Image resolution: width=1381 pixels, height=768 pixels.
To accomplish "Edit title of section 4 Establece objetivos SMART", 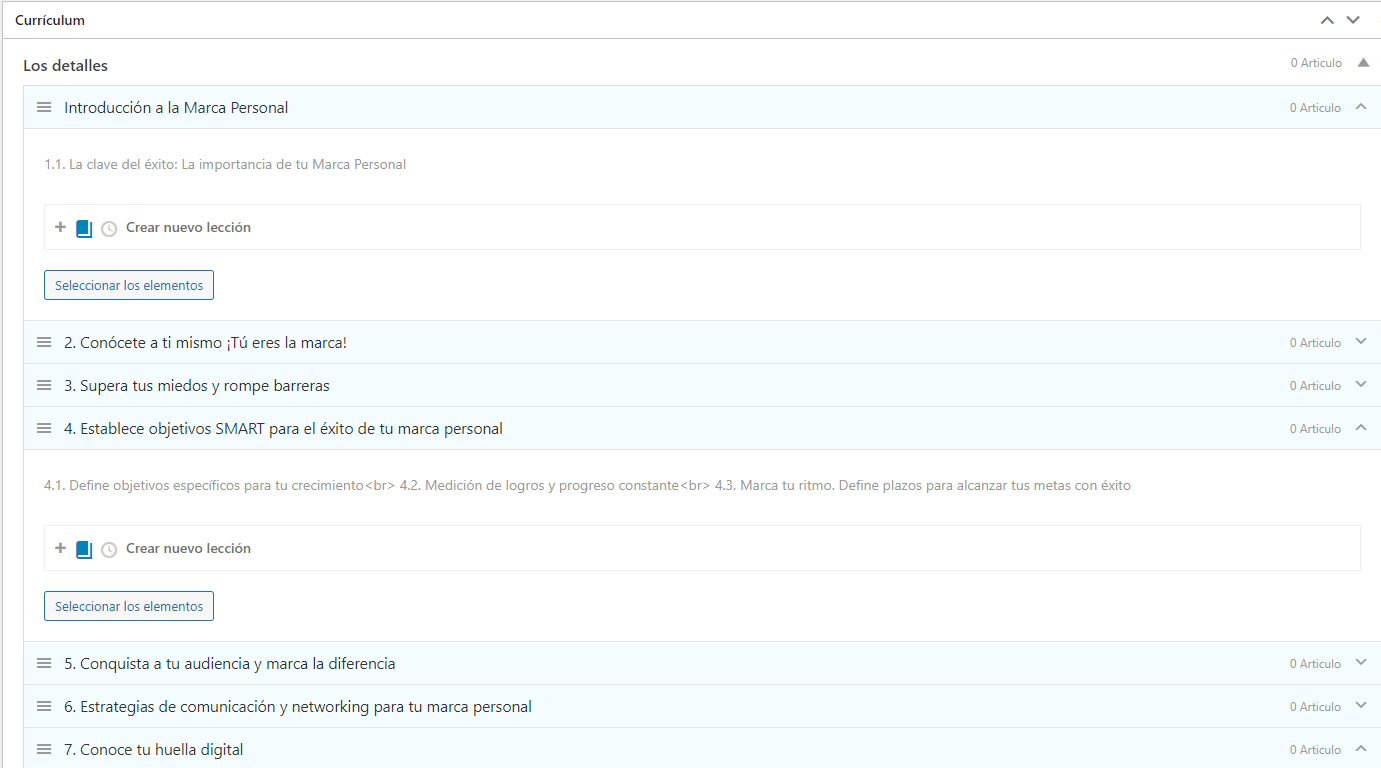I will coord(283,428).
